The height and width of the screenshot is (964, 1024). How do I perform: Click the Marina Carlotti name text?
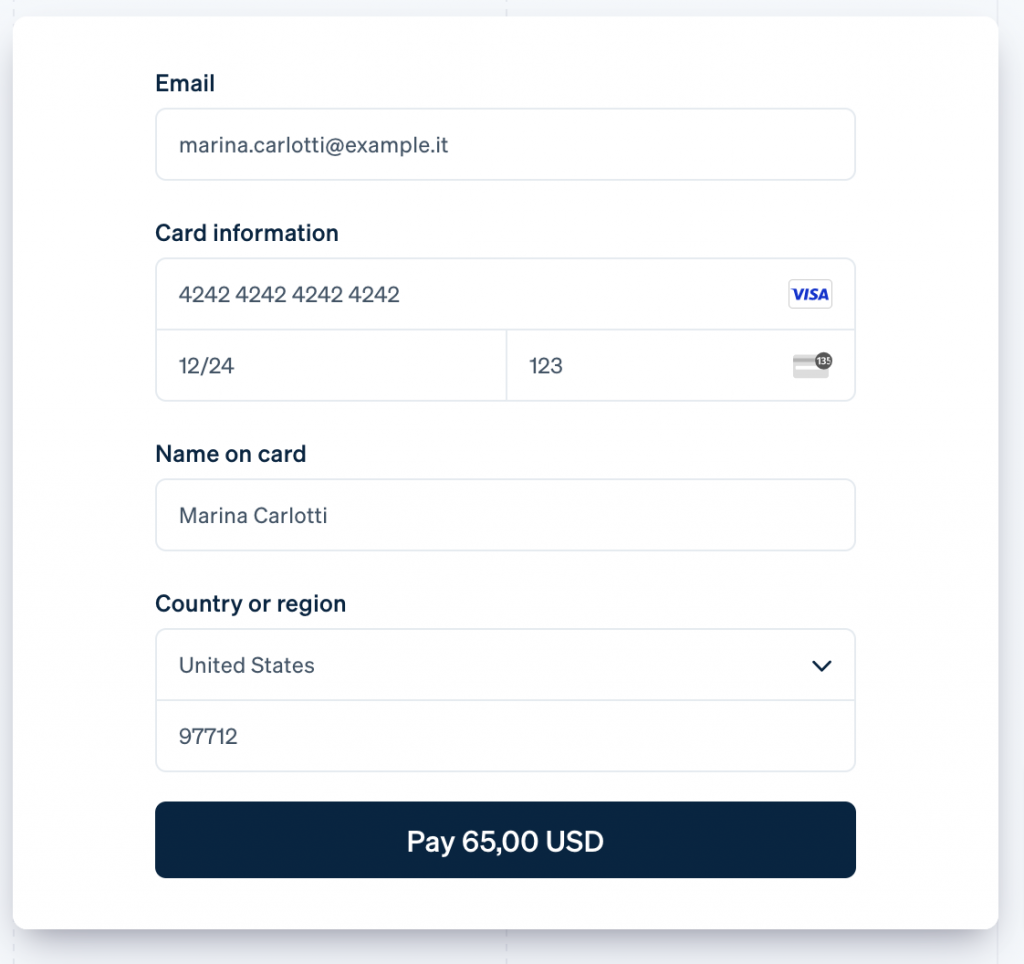253,515
